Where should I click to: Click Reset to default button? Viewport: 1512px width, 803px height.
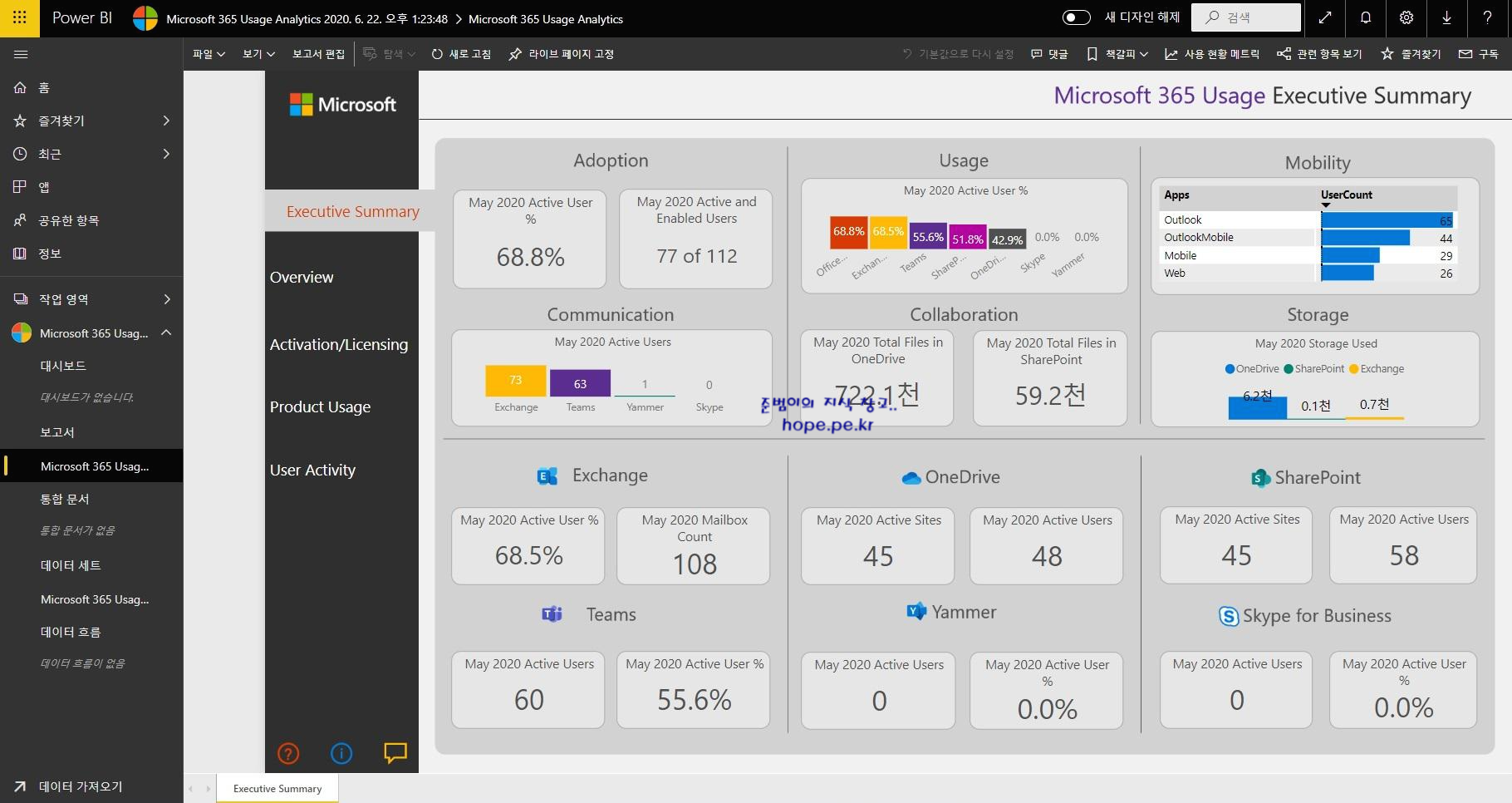point(958,54)
